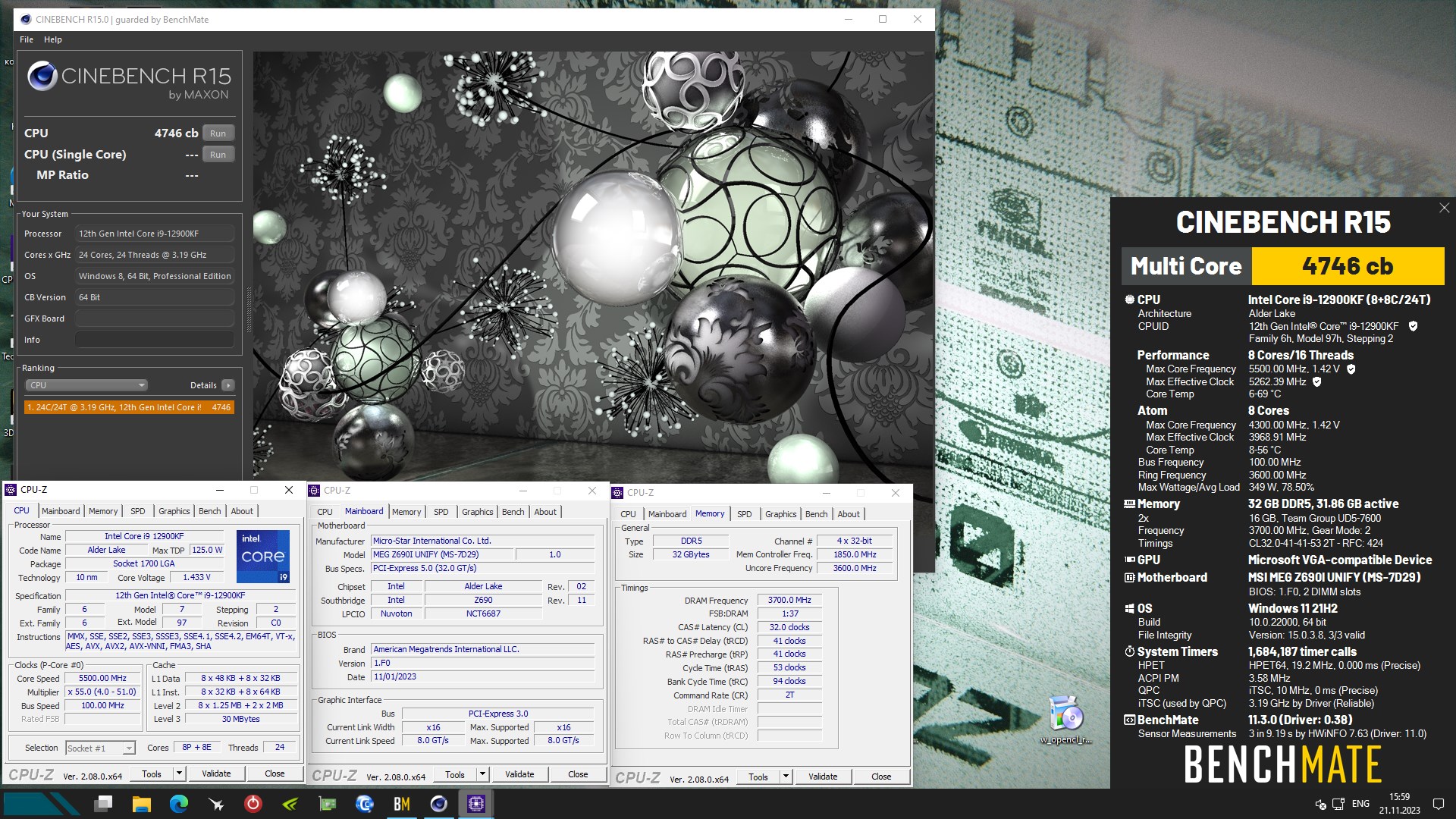This screenshot has height=819, width=1456.
Task: Open the airplane icon app in taskbar
Action: coord(216,803)
